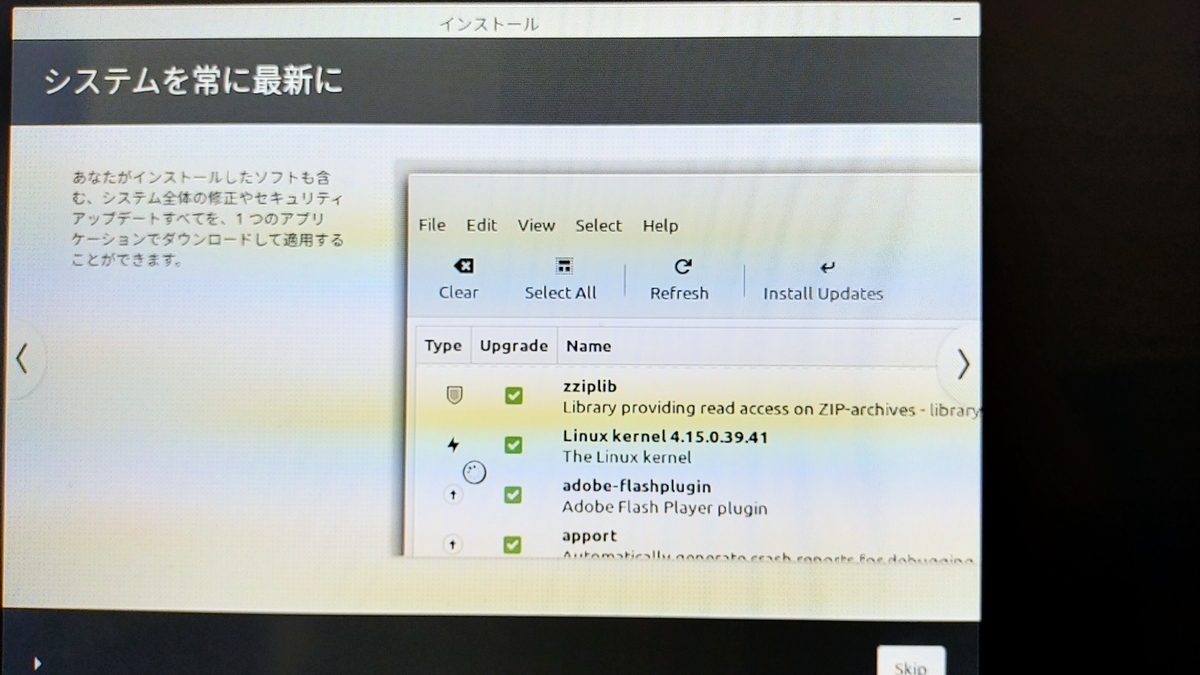The image size is (1200, 675).
Task: Click the Type column header
Action: point(443,346)
